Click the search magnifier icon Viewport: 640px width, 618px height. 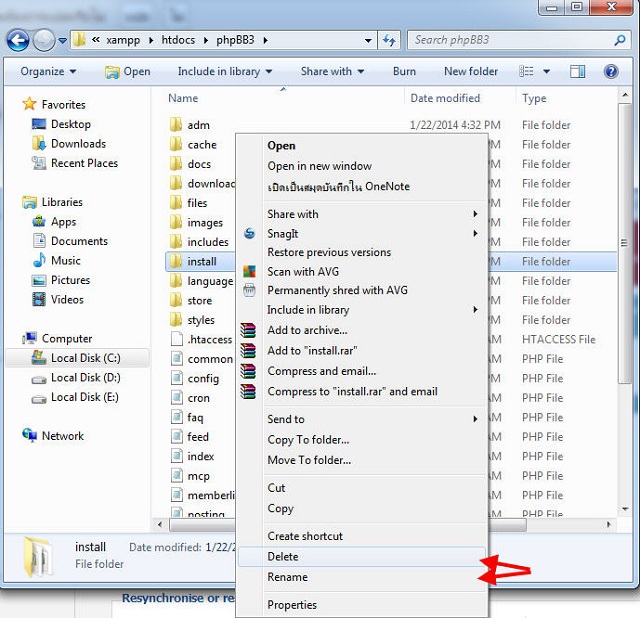point(620,40)
